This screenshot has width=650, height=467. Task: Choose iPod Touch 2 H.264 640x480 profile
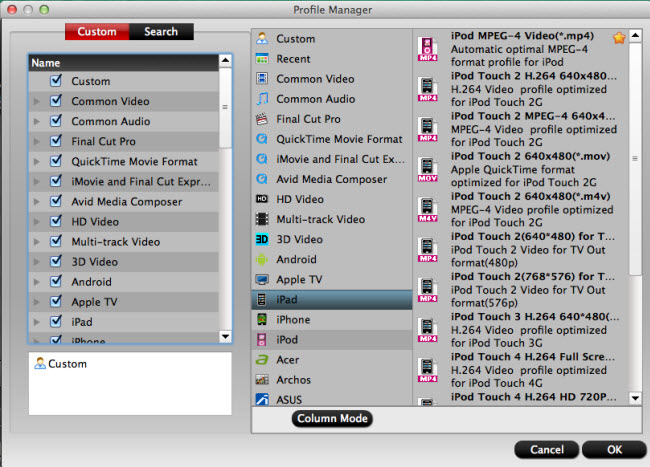tap(520, 89)
